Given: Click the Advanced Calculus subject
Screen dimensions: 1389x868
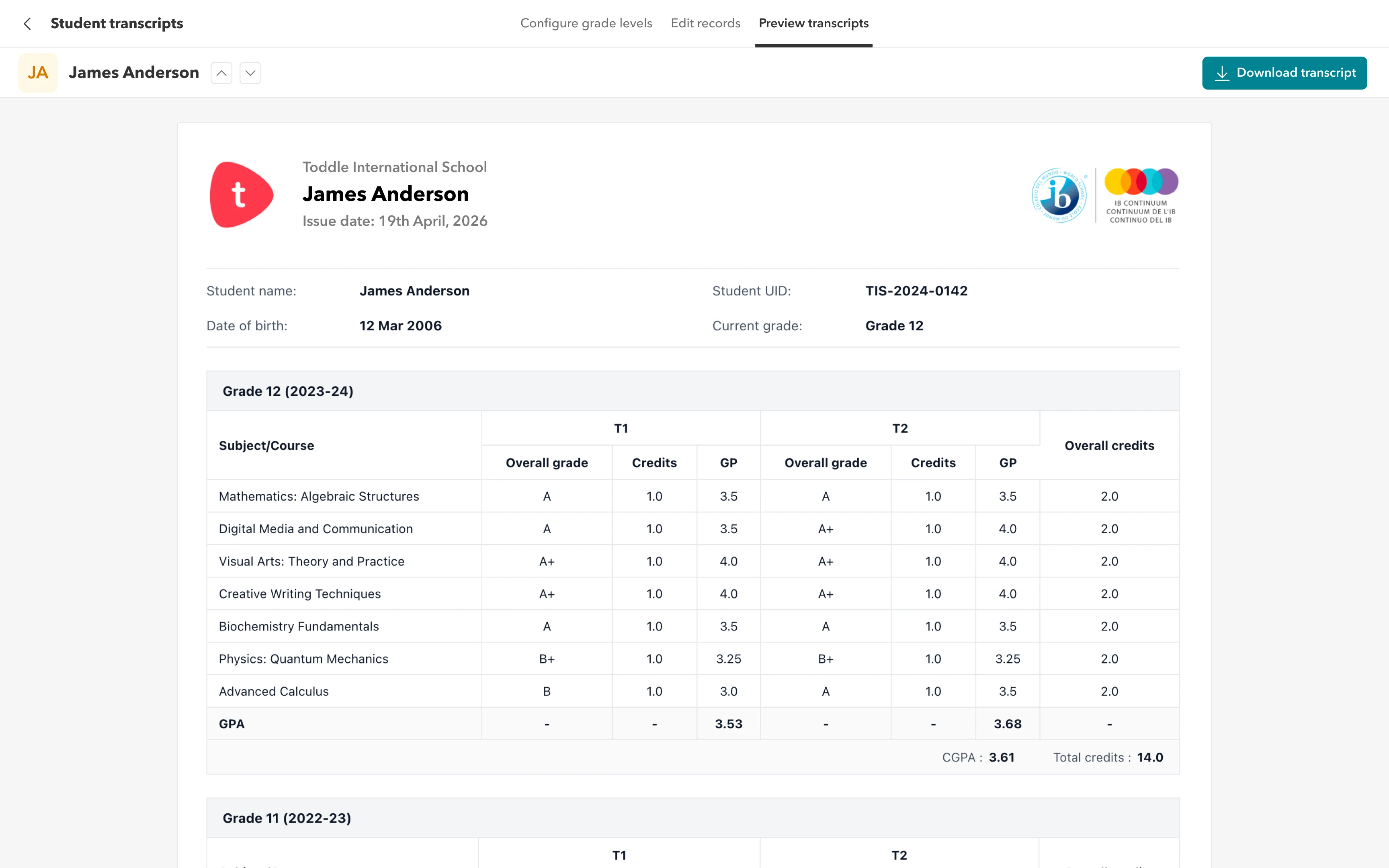Looking at the screenshot, I should click(274, 692).
